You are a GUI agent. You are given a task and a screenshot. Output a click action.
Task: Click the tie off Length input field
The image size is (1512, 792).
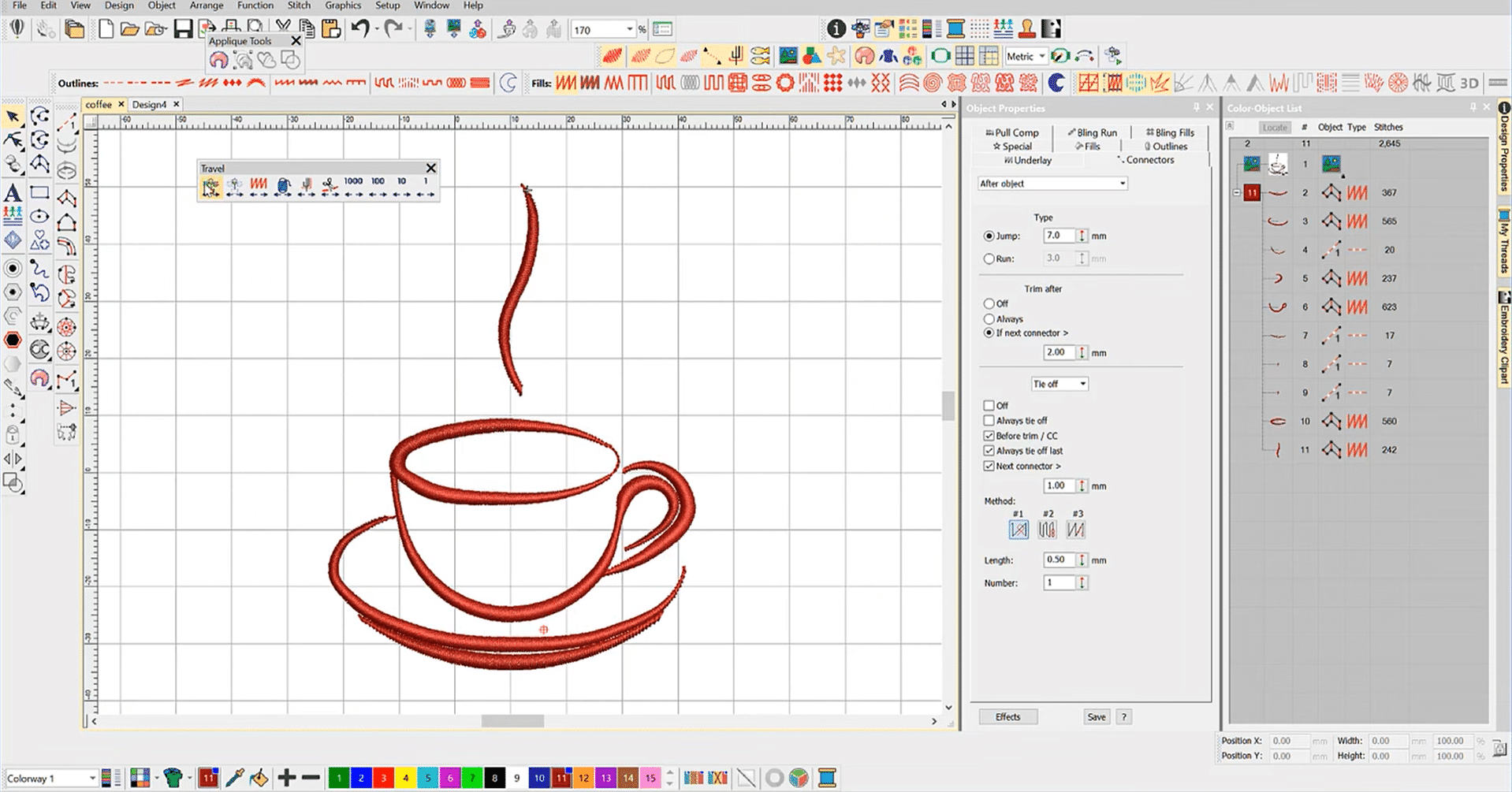(1058, 560)
